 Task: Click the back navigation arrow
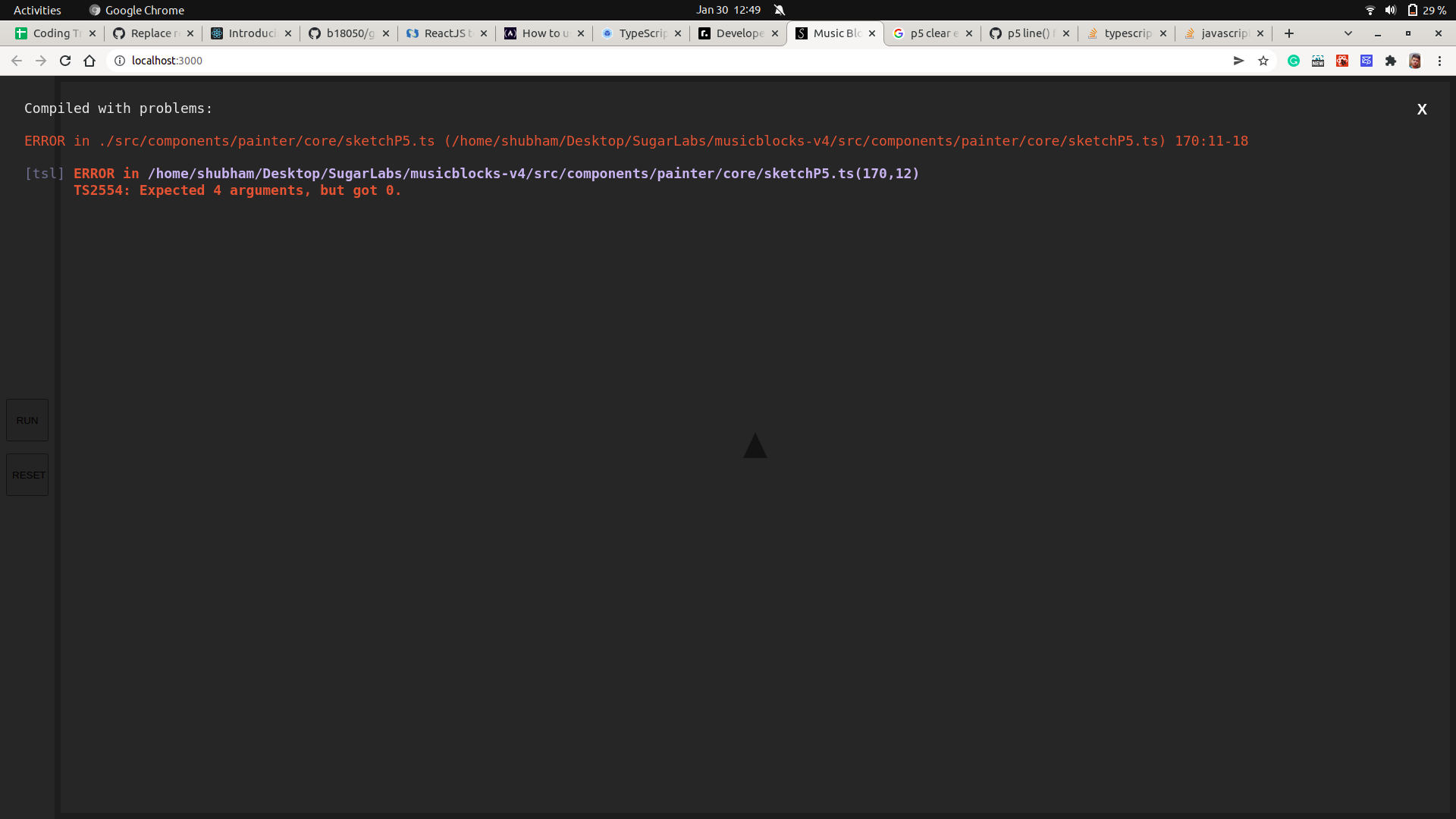tap(16, 61)
